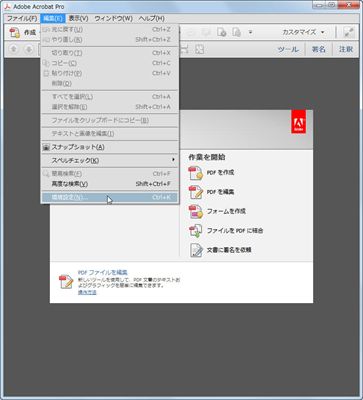Click the next page down-arrow icon
The height and width of the screenshot is (400, 363).
29,49
